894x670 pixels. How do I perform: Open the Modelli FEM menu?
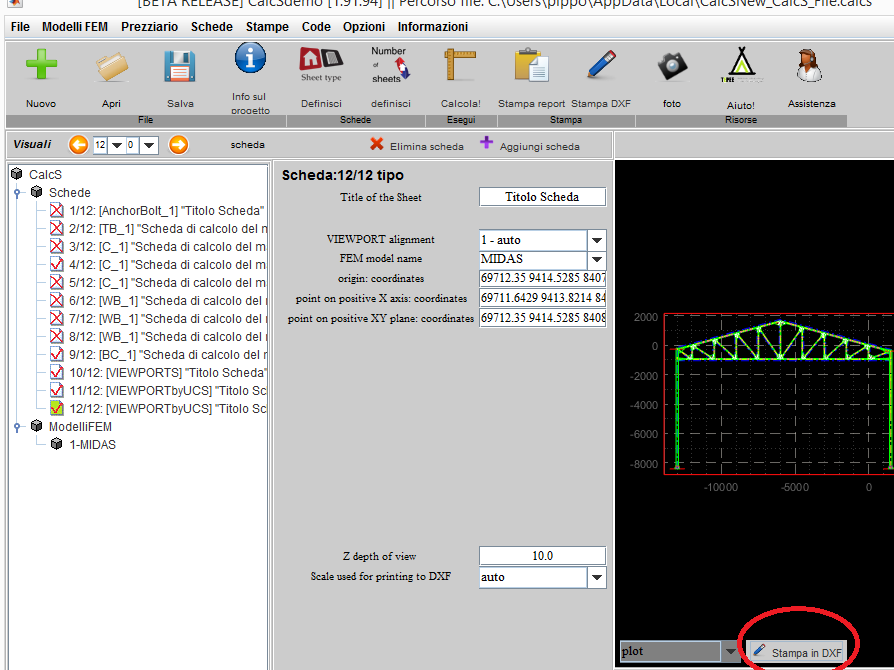[75, 27]
